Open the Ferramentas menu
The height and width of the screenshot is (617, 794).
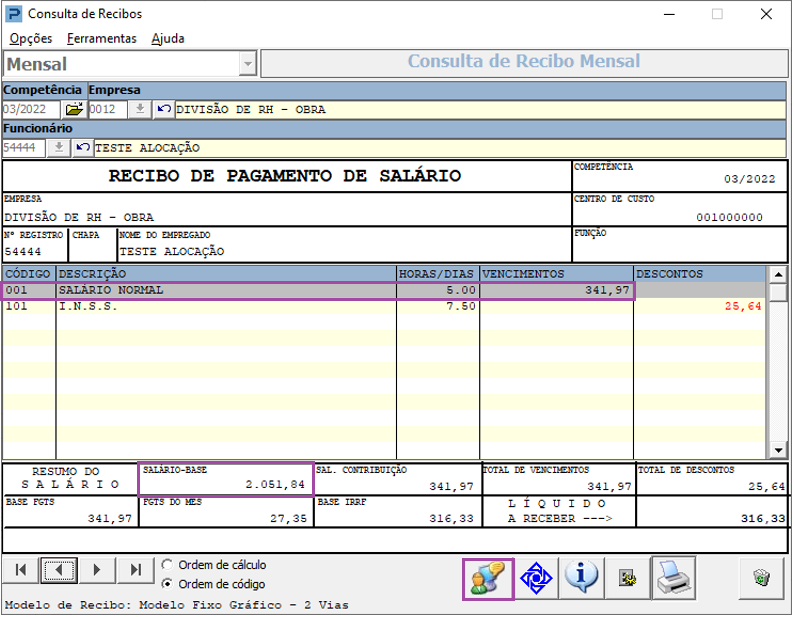click(102, 38)
